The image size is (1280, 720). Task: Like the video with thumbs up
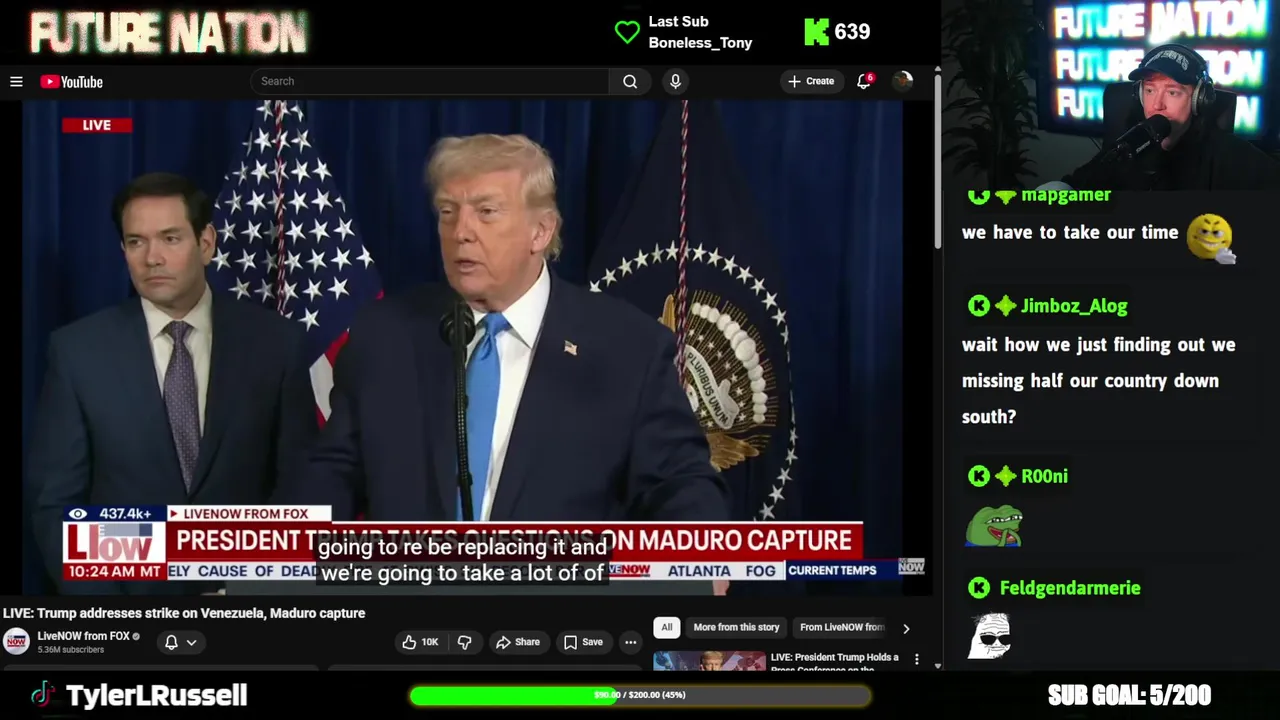pos(421,642)
